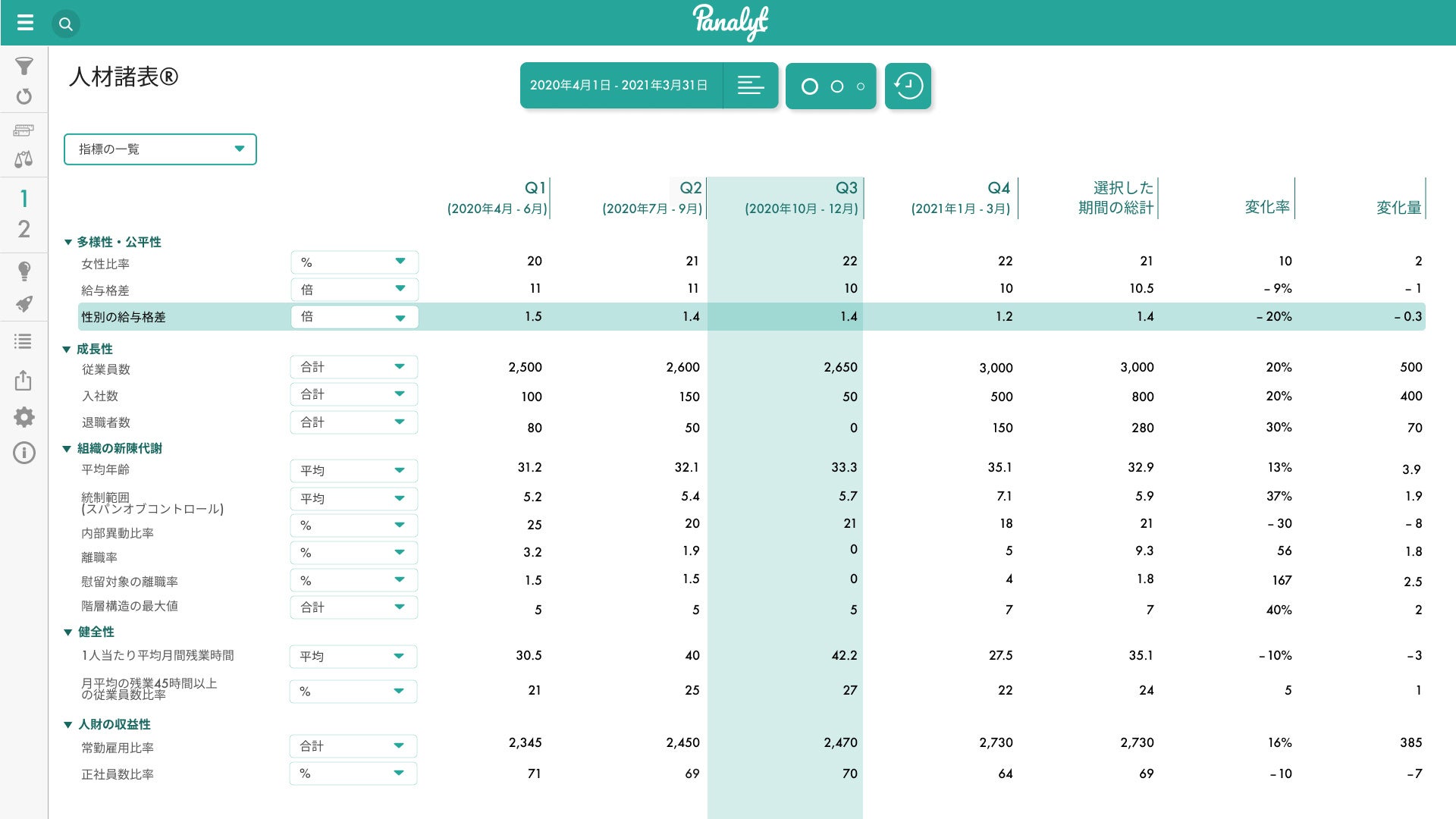Switch to page 2 in sidebar
Screen dimensions: 1456x819
tap(24, 229)
